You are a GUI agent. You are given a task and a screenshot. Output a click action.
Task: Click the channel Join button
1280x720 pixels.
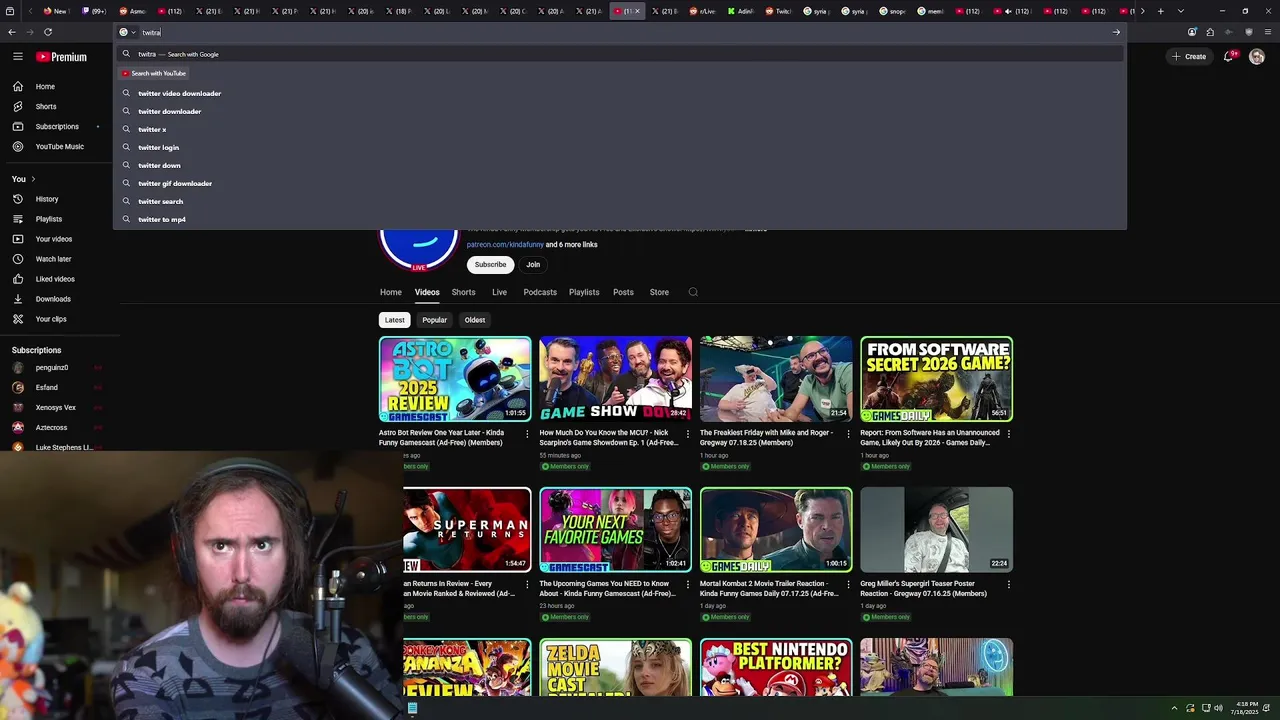click(x=533, y=265)
